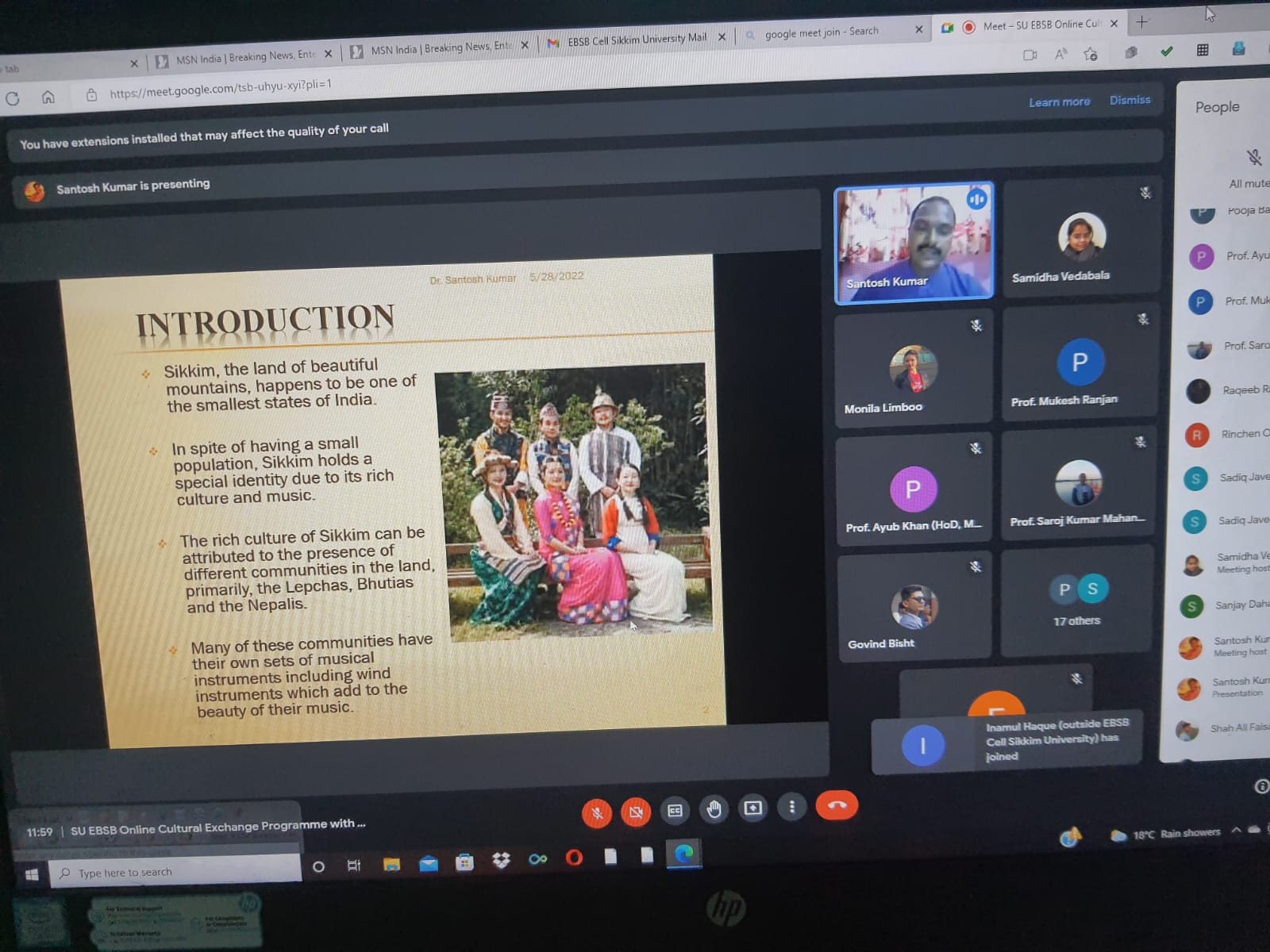1270x952 pixels.
Task: Switch to google meet join - Search tab
Action: (x=822, y=32)
